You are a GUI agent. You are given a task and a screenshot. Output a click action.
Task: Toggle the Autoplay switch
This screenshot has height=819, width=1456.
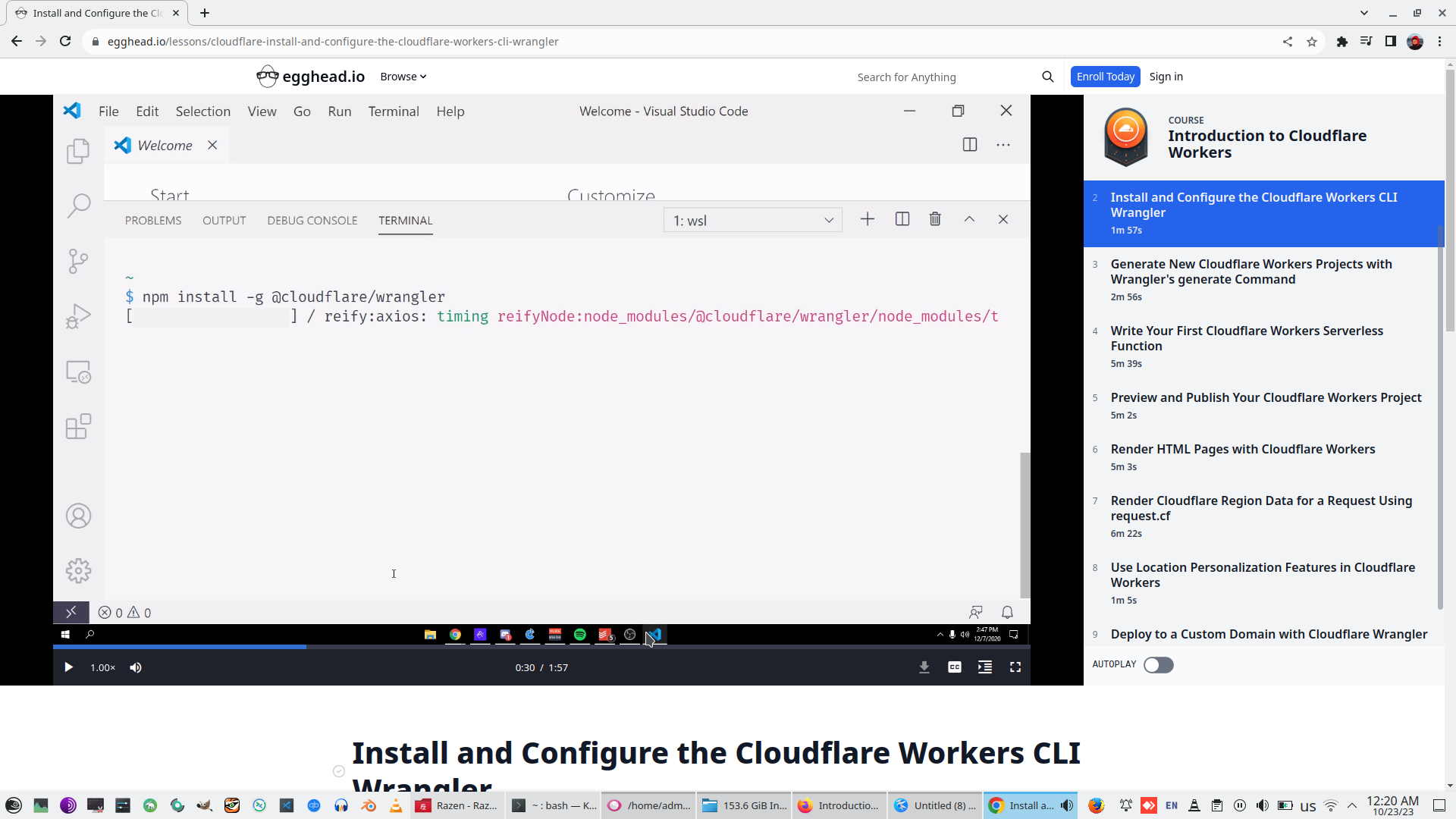[1158, 665]
